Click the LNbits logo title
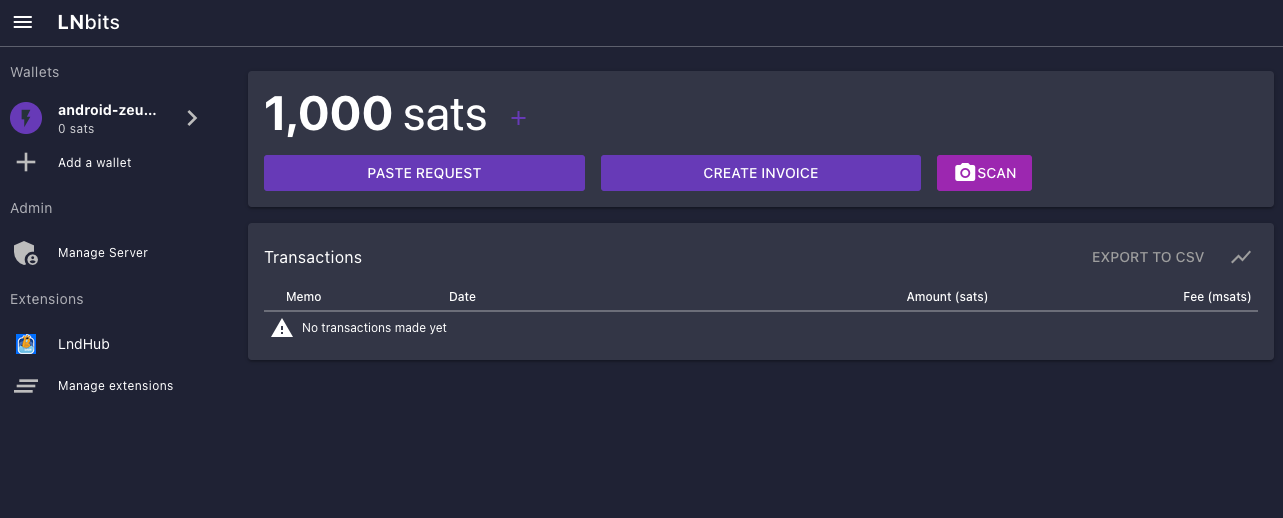The height and width of the screenshot is (518, 1283). pyautogui.click(x=88, y=22)
